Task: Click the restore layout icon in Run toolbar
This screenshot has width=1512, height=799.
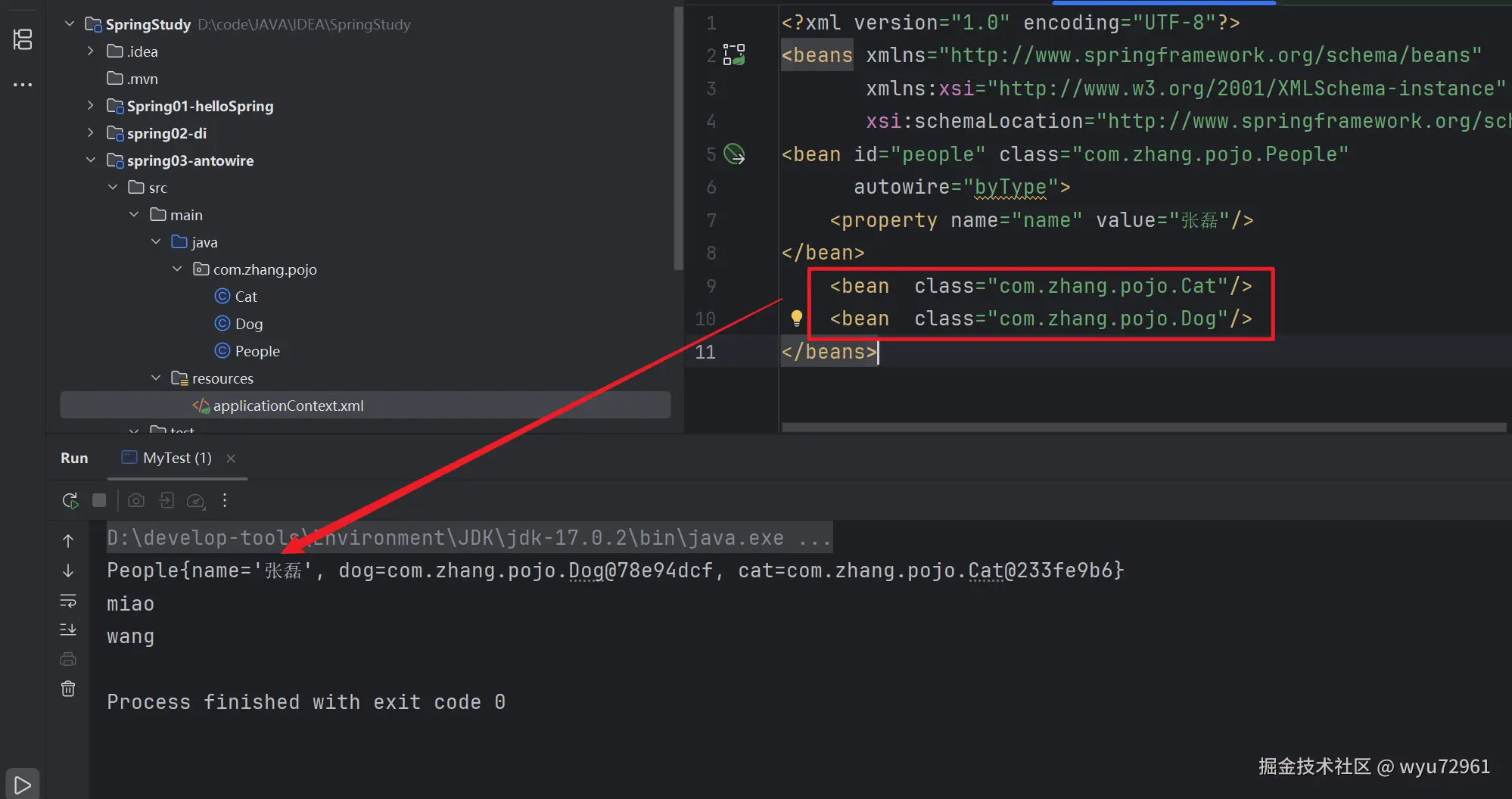Action: pos(166,500)
